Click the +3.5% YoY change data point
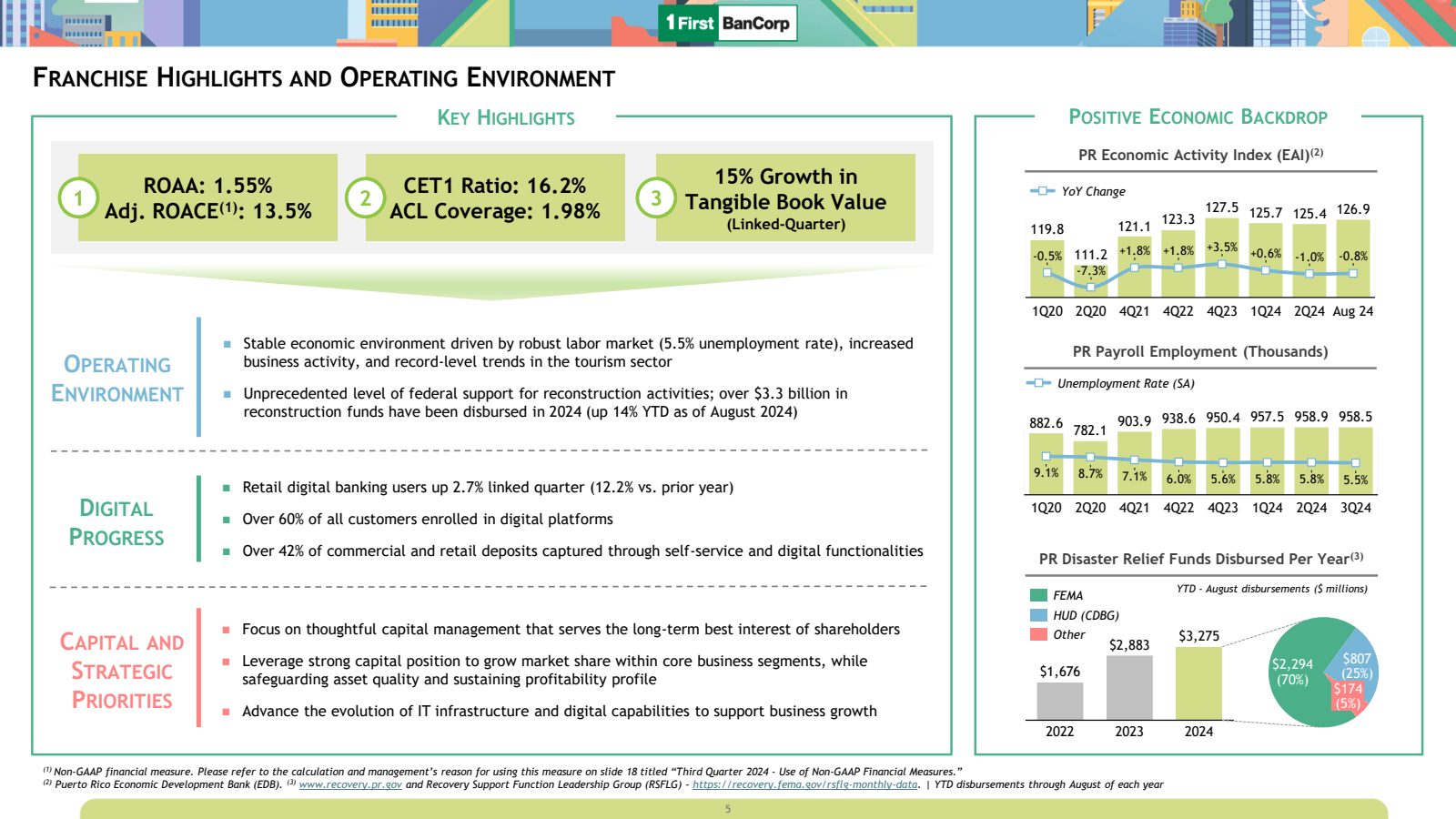 point(1221,264)
